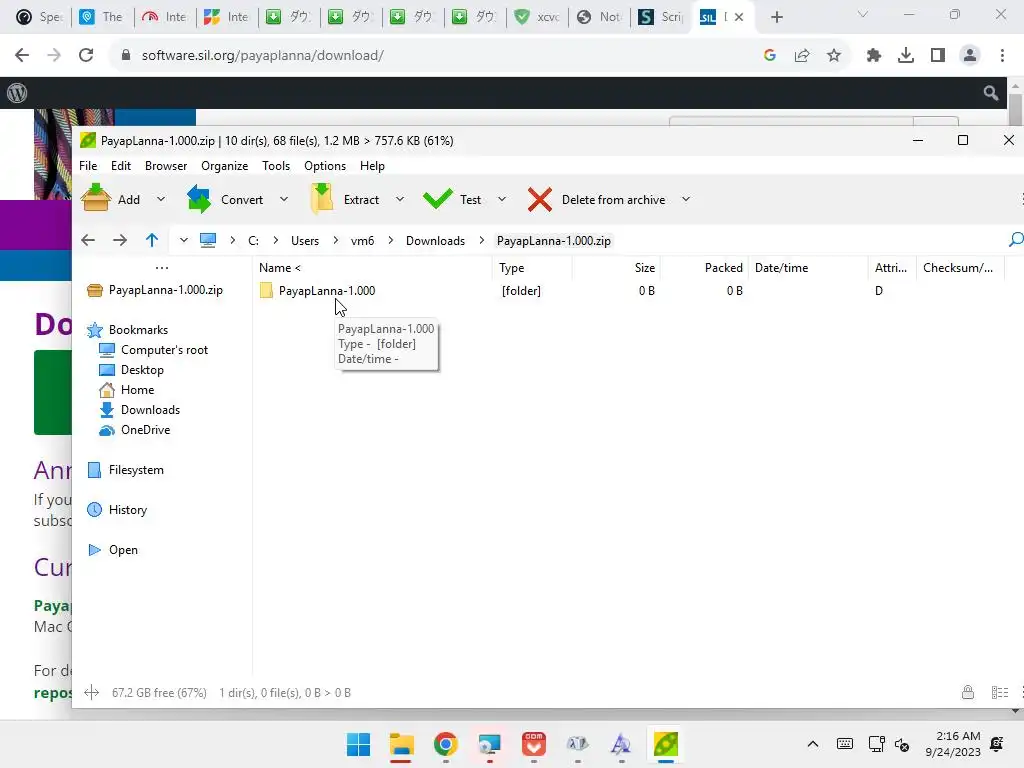
Task: Expand the Extract dropdown arrow
Action: tap(400, 199)
